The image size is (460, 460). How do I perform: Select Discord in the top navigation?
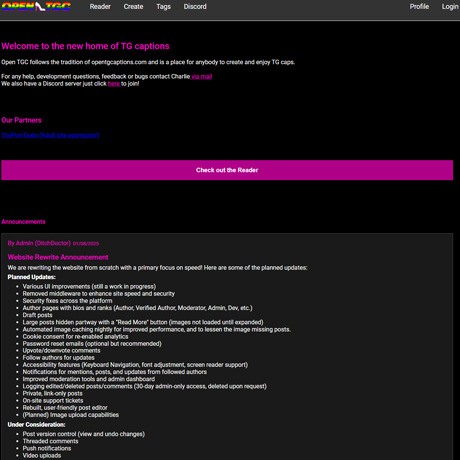click(195, 7)
